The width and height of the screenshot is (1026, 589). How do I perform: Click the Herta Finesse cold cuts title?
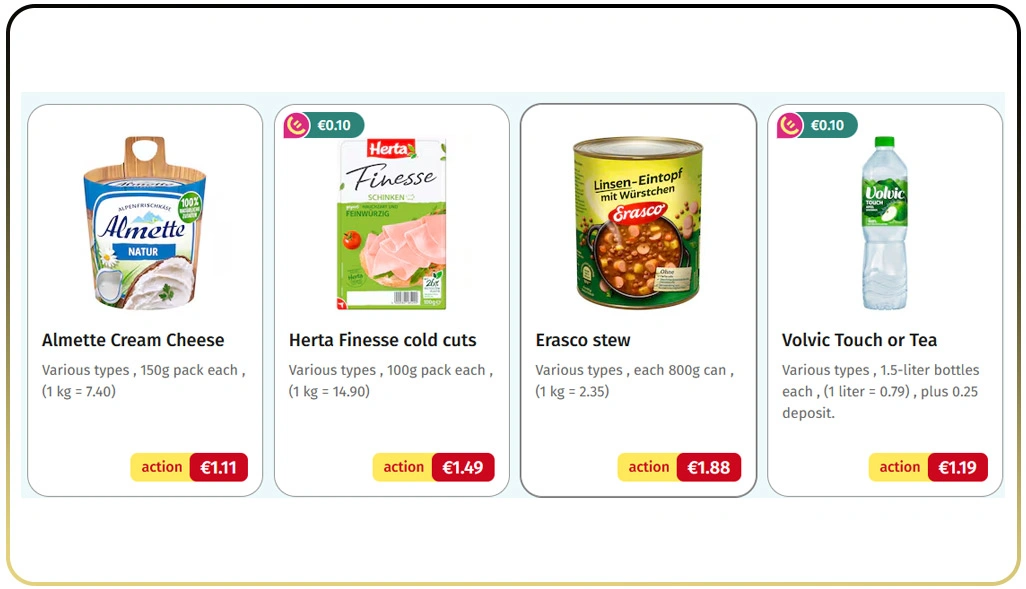tap(383, 340)
